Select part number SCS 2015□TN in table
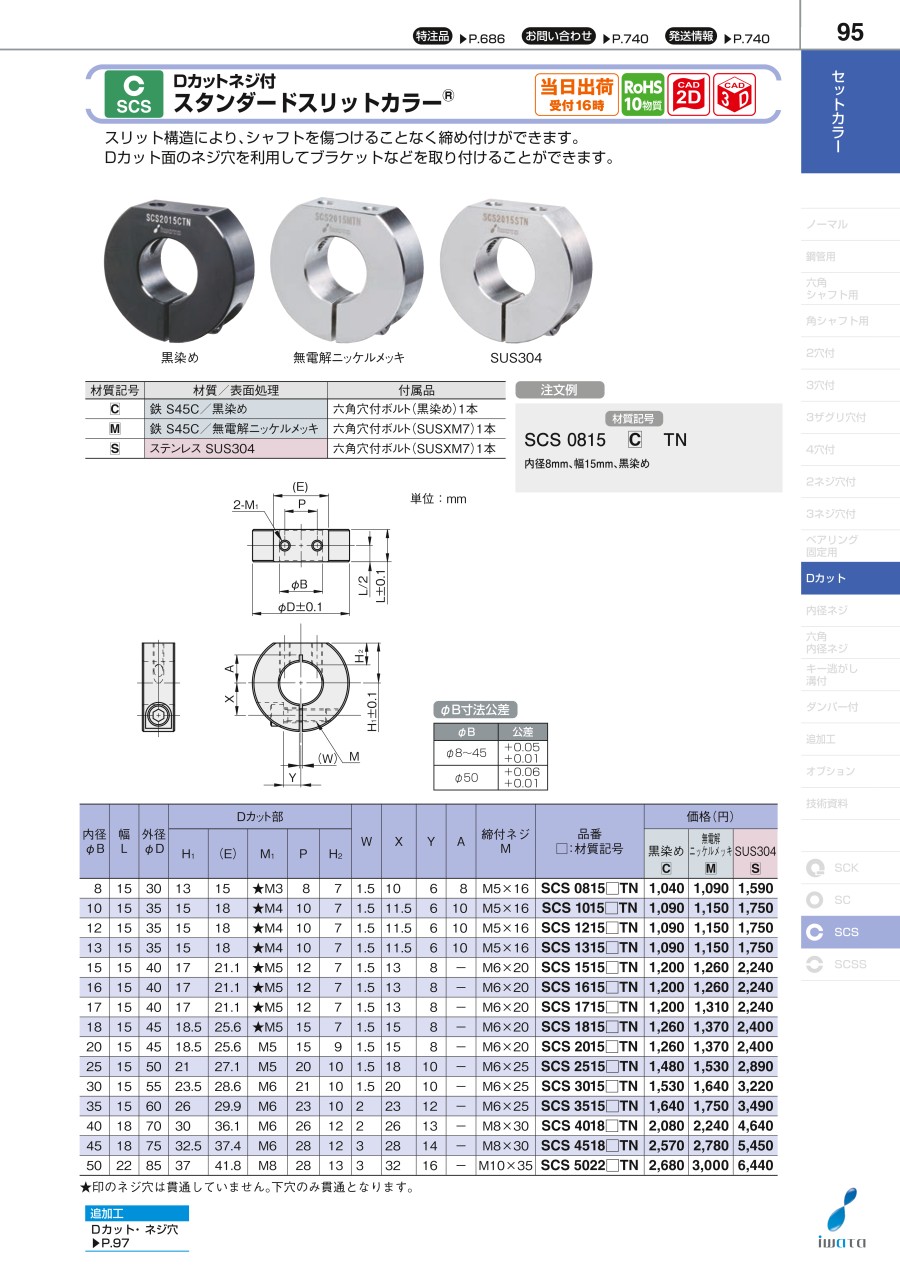The width and height of the screenshot is (900, 1272). pyautogui.click(x=589, y=1046)
